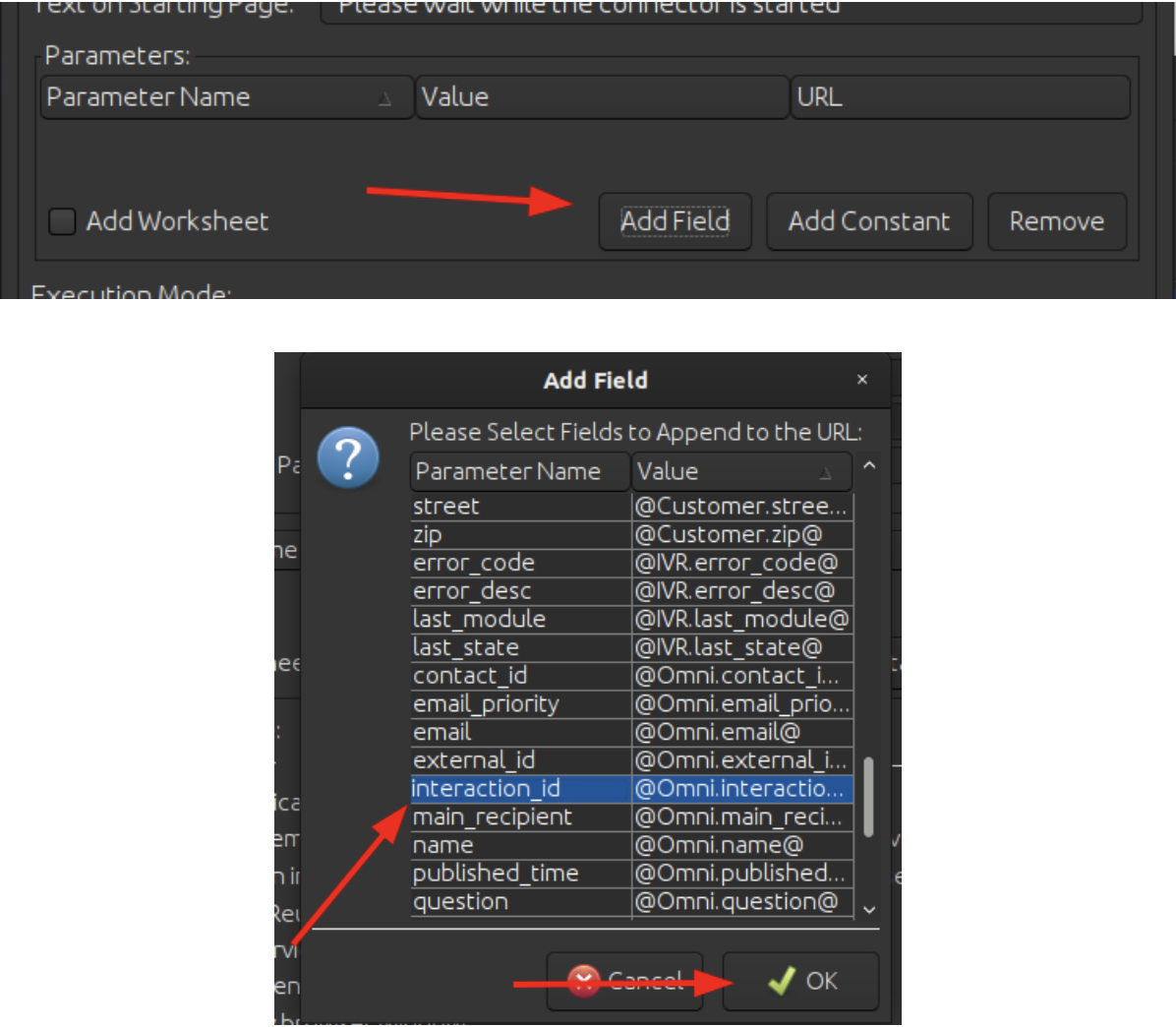
Task: Select the zip row
Action: (x=631, y=535)
